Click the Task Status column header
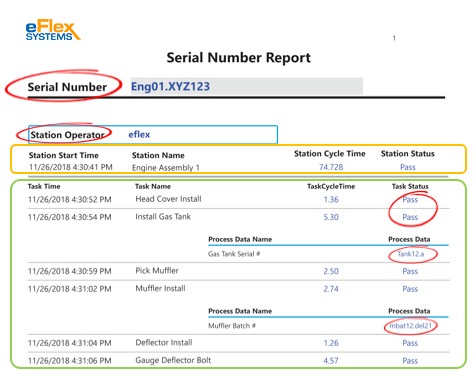The height and width of the screenshot is (376, 476). click(x=410, y=186)
